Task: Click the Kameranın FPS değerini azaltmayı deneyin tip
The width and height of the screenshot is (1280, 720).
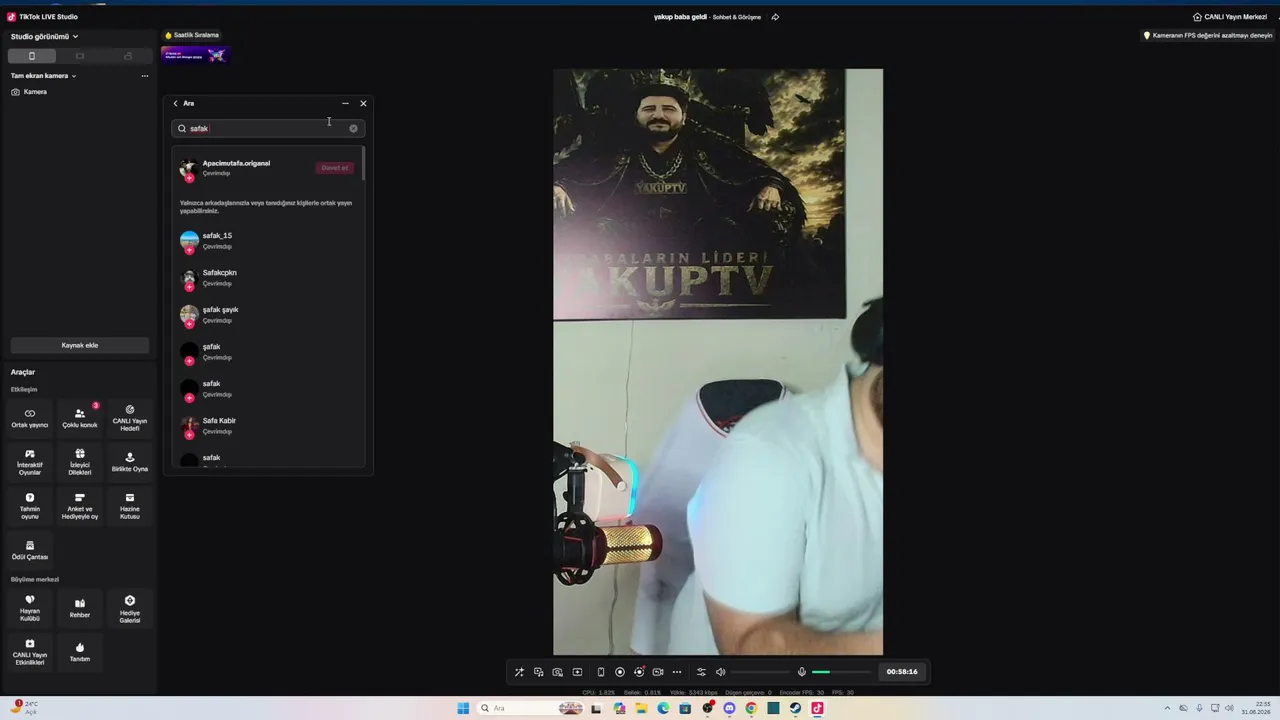Action: (x=1208, y=35)
